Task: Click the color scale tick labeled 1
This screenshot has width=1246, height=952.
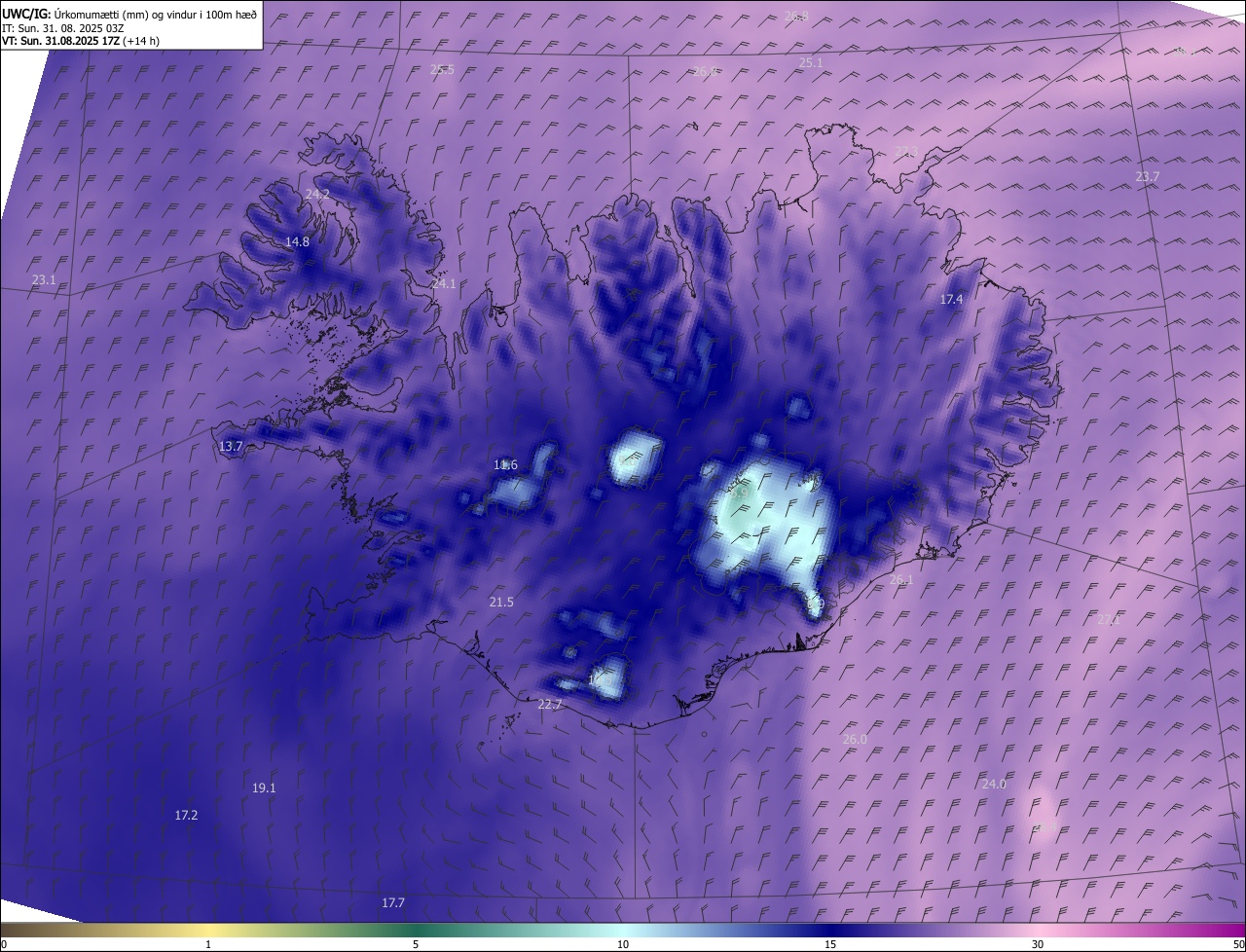Action: coord(208,944)
